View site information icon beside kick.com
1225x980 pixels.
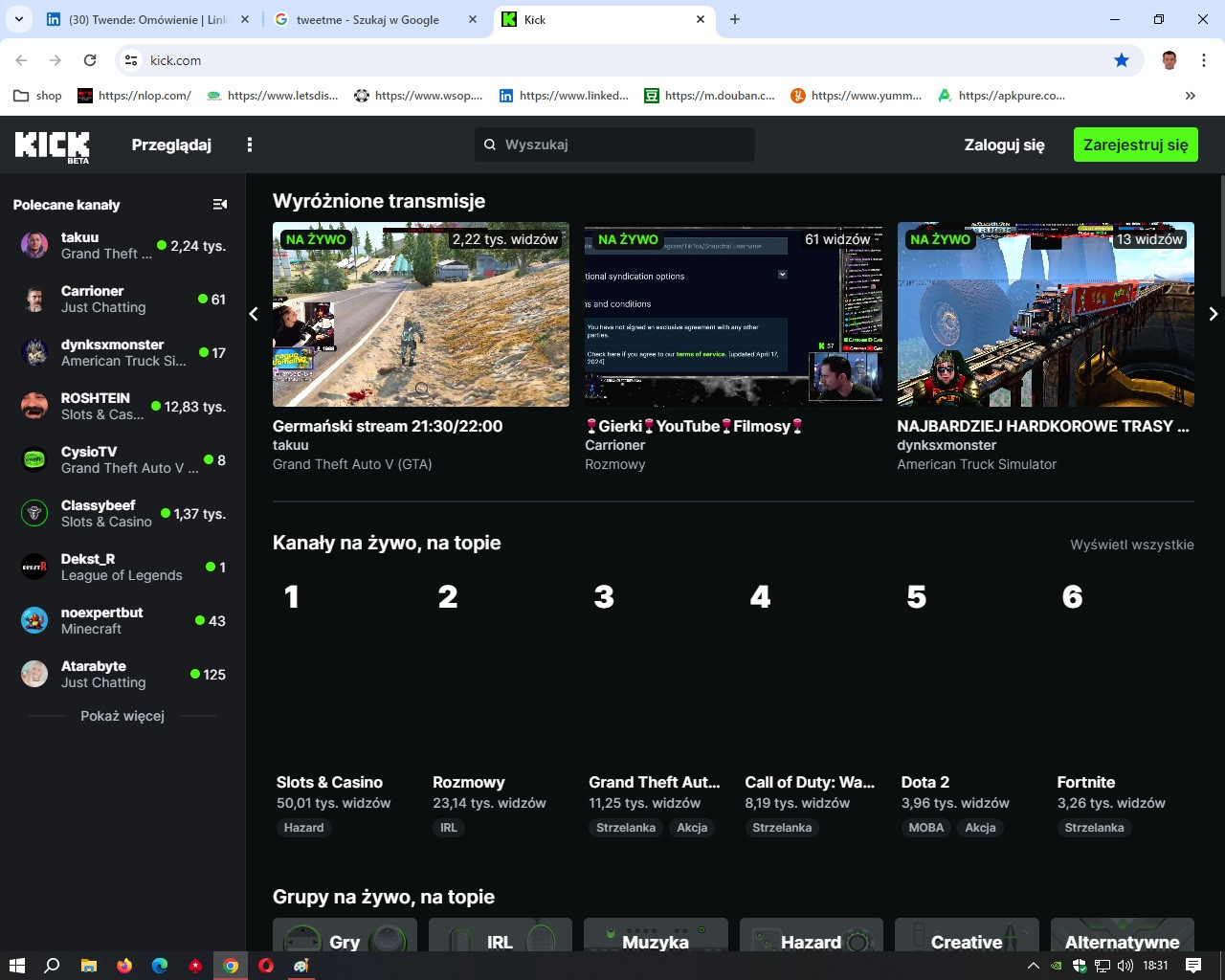(x=131, y=60)
